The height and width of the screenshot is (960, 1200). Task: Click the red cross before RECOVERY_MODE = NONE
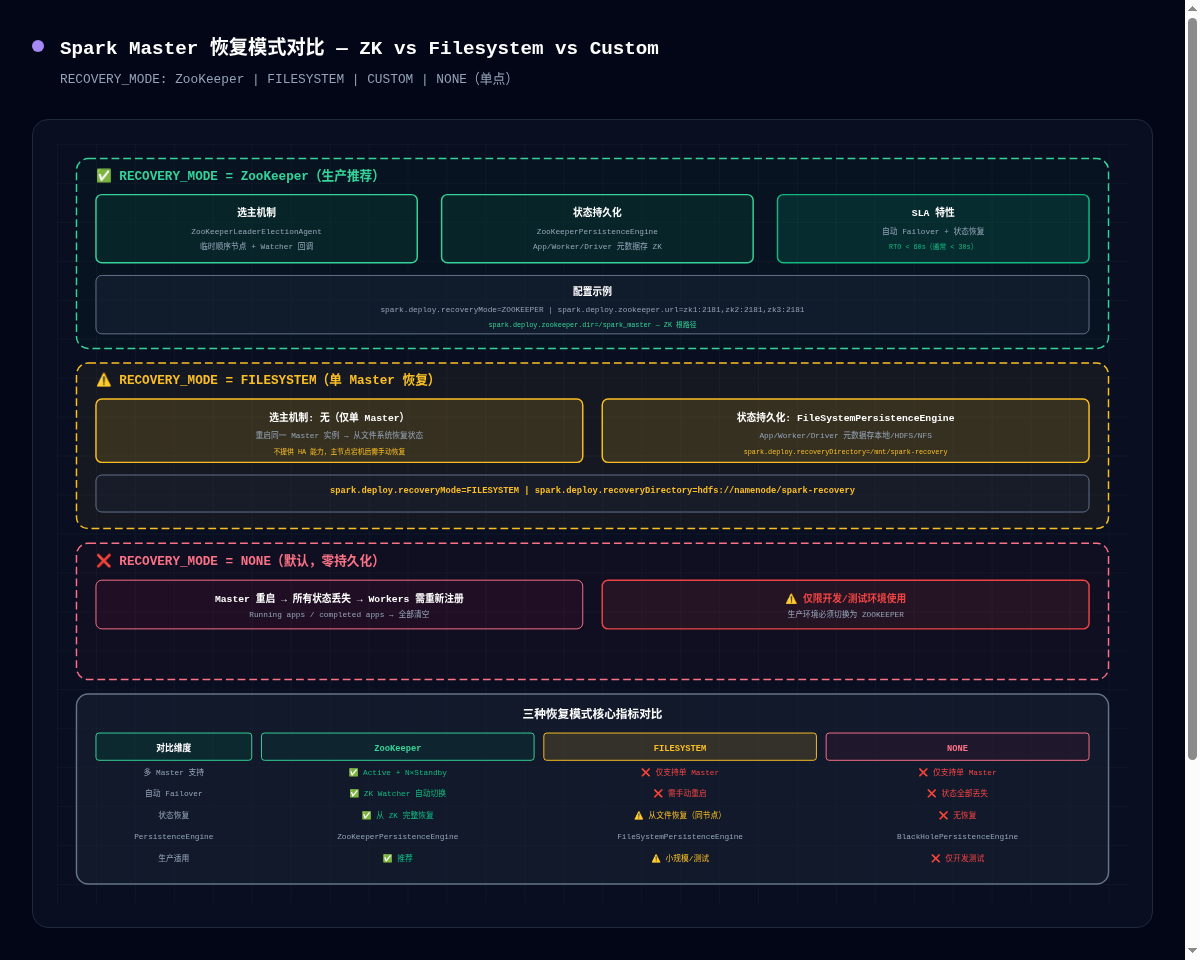coord(104,561)
